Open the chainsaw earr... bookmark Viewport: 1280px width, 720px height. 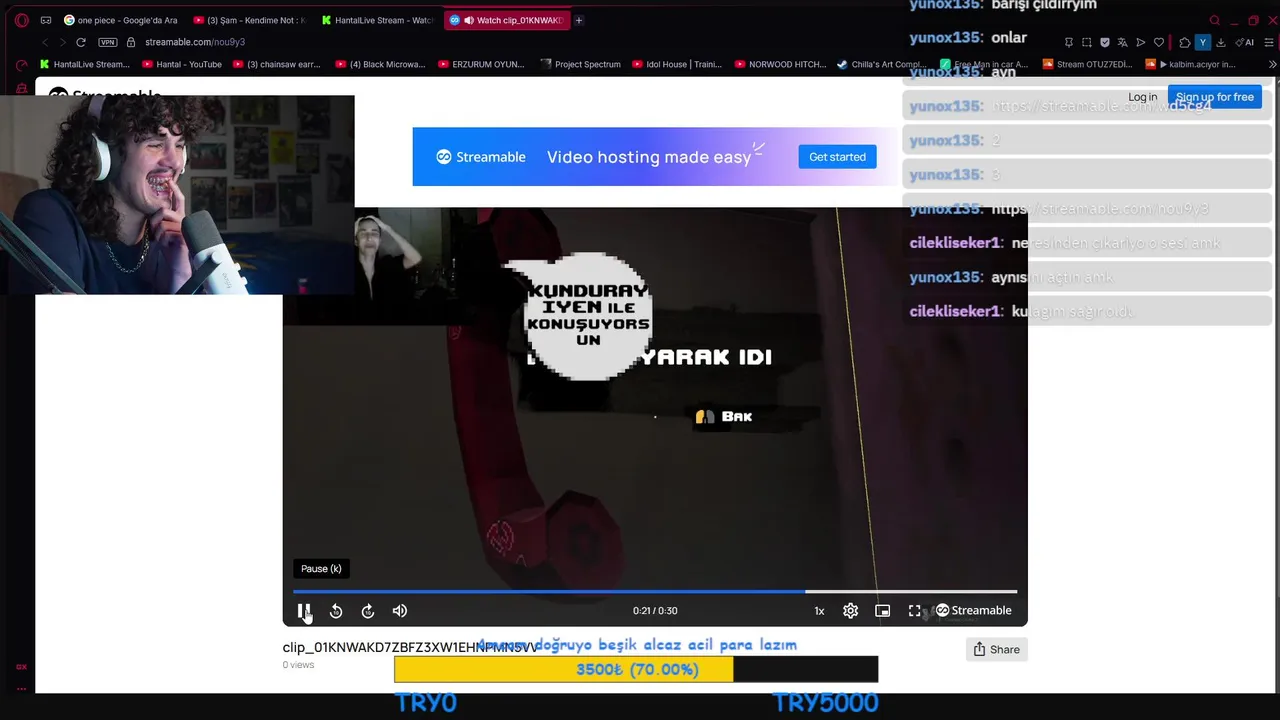coord(277,64)
